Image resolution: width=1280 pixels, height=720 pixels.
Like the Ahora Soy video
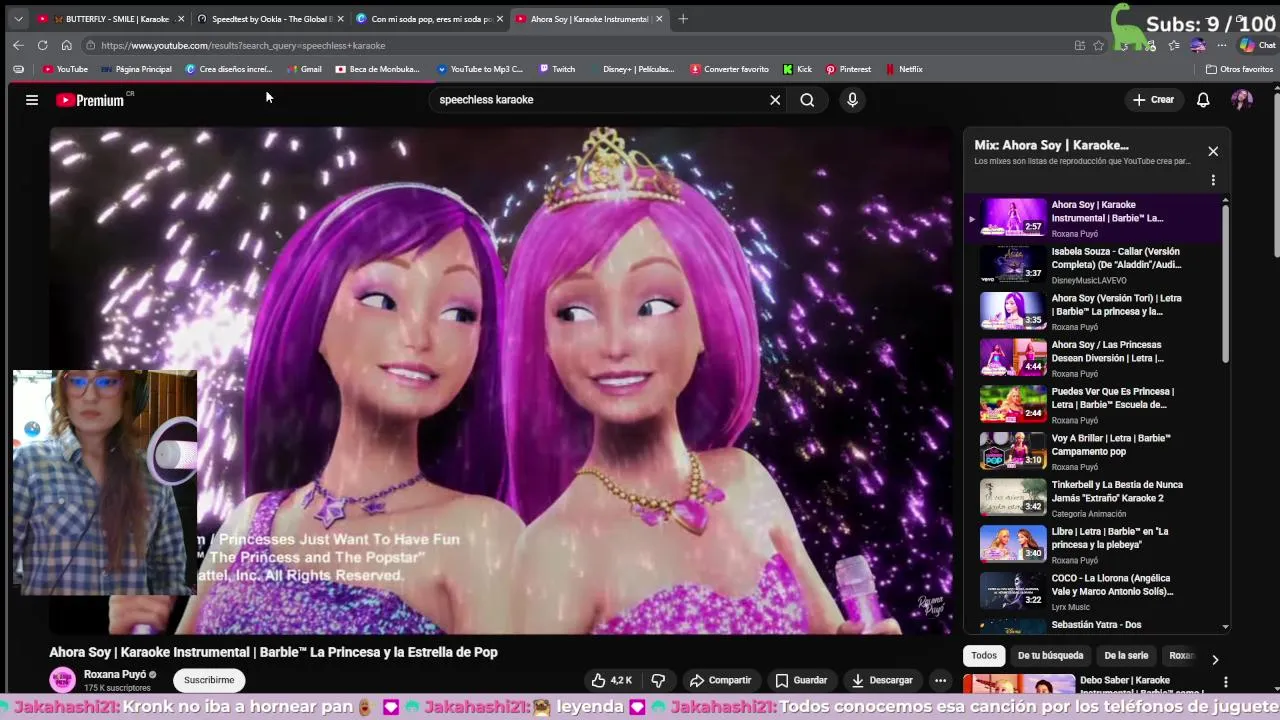pos(611,680)
